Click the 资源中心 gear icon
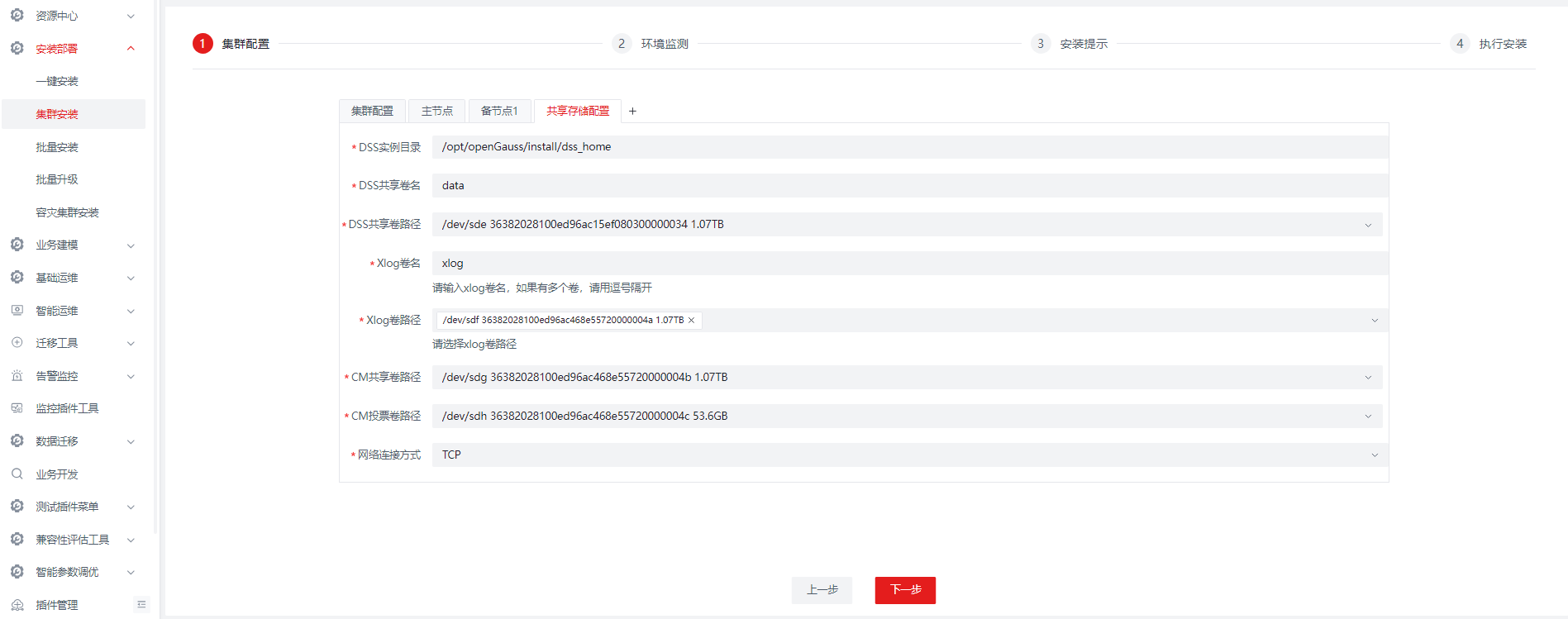 [17, 16]
